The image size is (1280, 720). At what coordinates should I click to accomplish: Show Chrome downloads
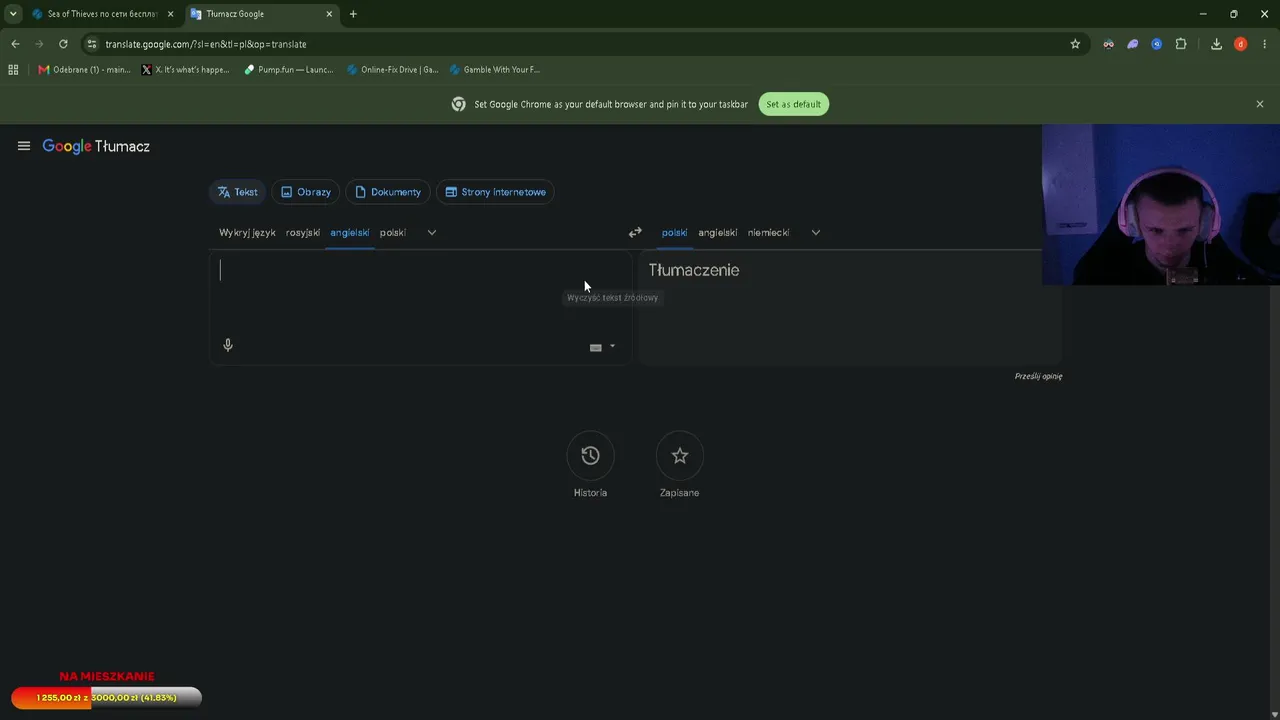pos(1216,44)
